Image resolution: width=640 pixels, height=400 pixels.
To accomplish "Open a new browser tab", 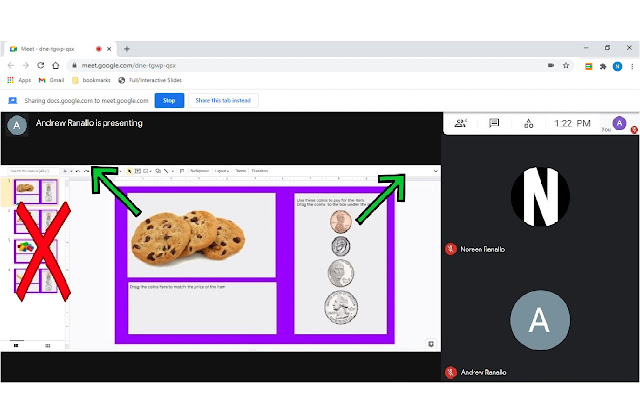I will click(x=127, y=48).
